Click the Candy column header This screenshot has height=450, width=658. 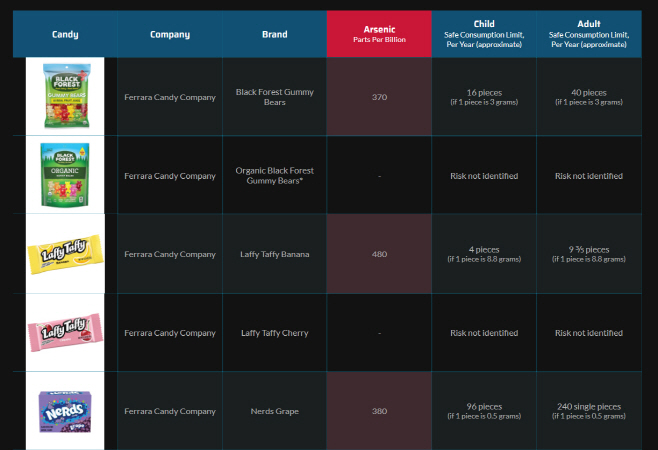[65, 34]
